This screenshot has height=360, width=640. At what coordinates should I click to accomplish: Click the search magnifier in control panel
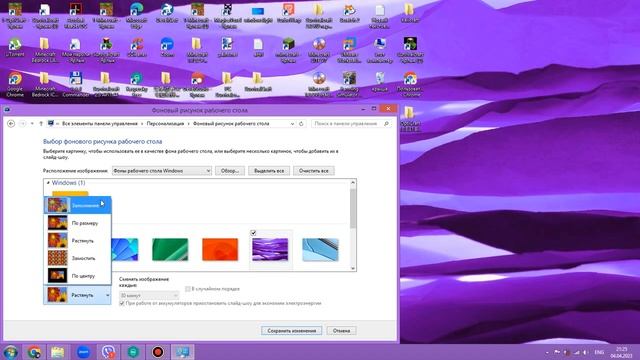coord(386,124)
